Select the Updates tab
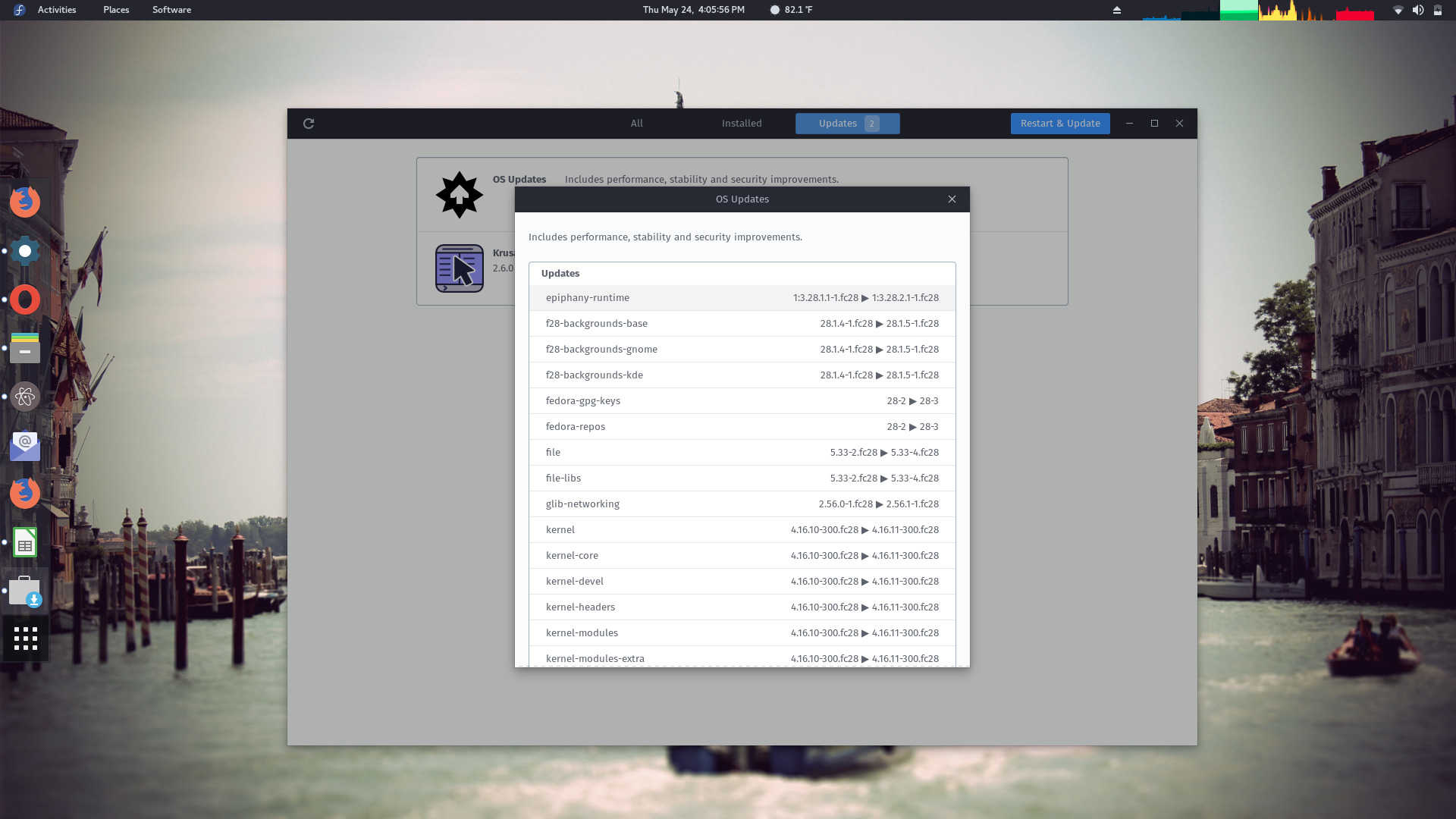Image resolution: width=1456 pixels, height=819 pixels. pos(847,124)
